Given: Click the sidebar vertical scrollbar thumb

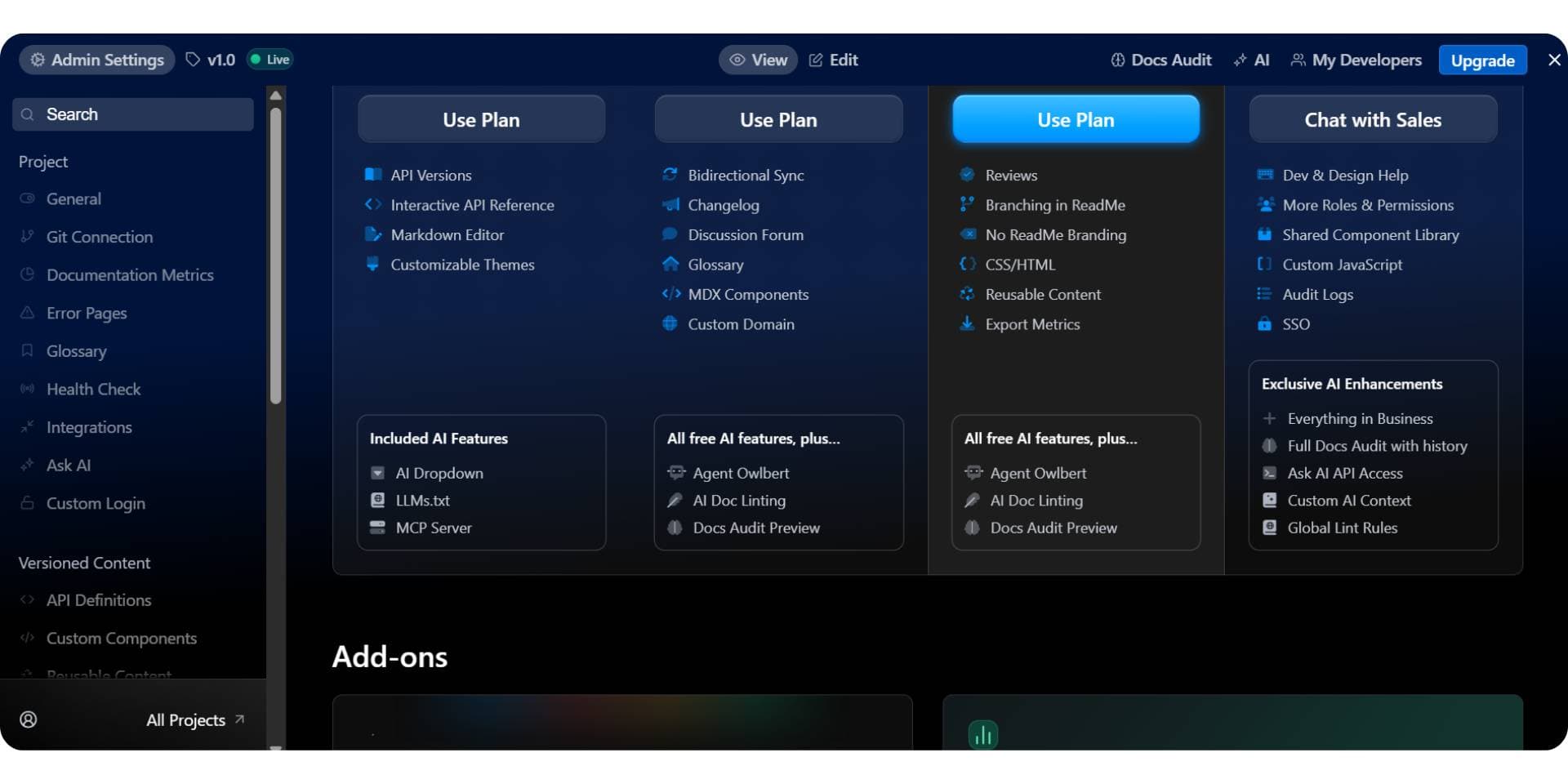Looking at the screenshot, I should (x=276, y=255).
